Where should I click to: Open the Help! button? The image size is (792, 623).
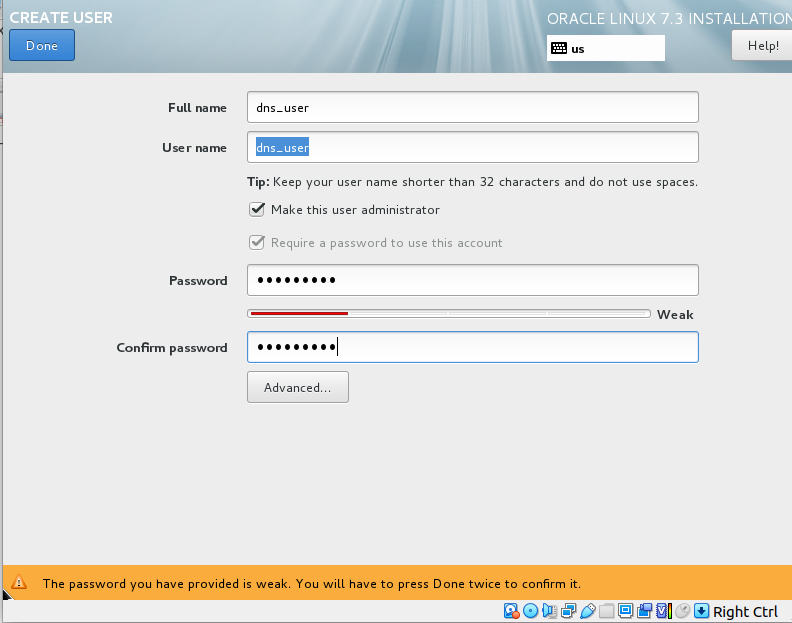pyautogui.click(x=763, y=45)
